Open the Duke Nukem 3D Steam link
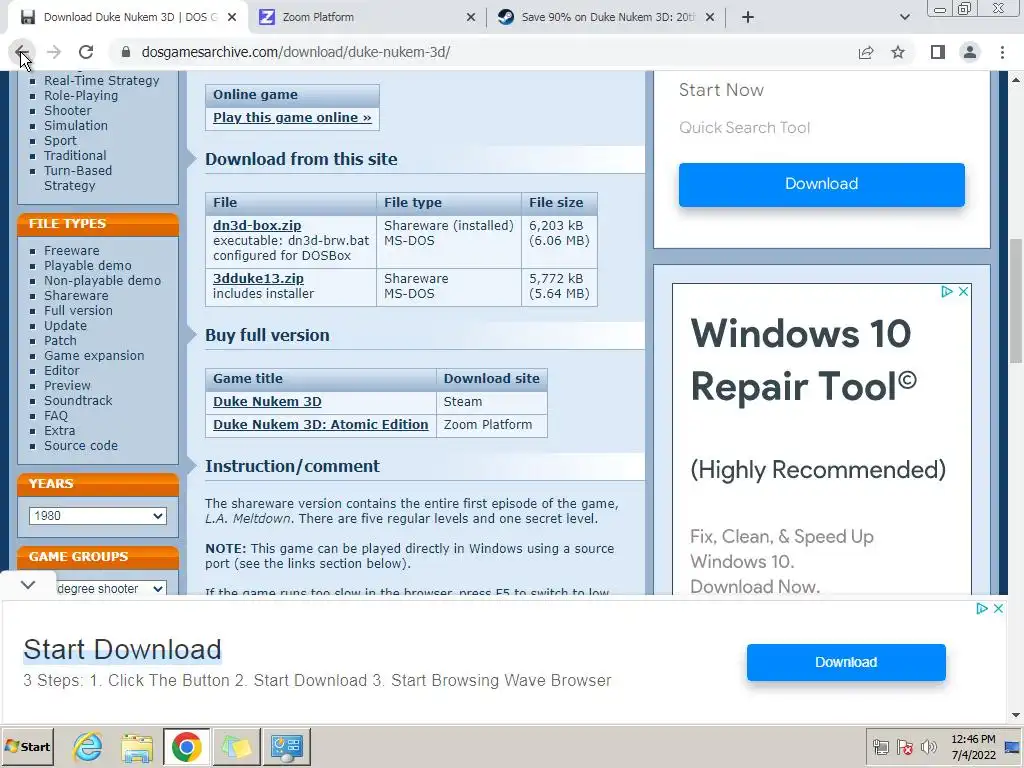1024x768 pixels. point(267,402)
